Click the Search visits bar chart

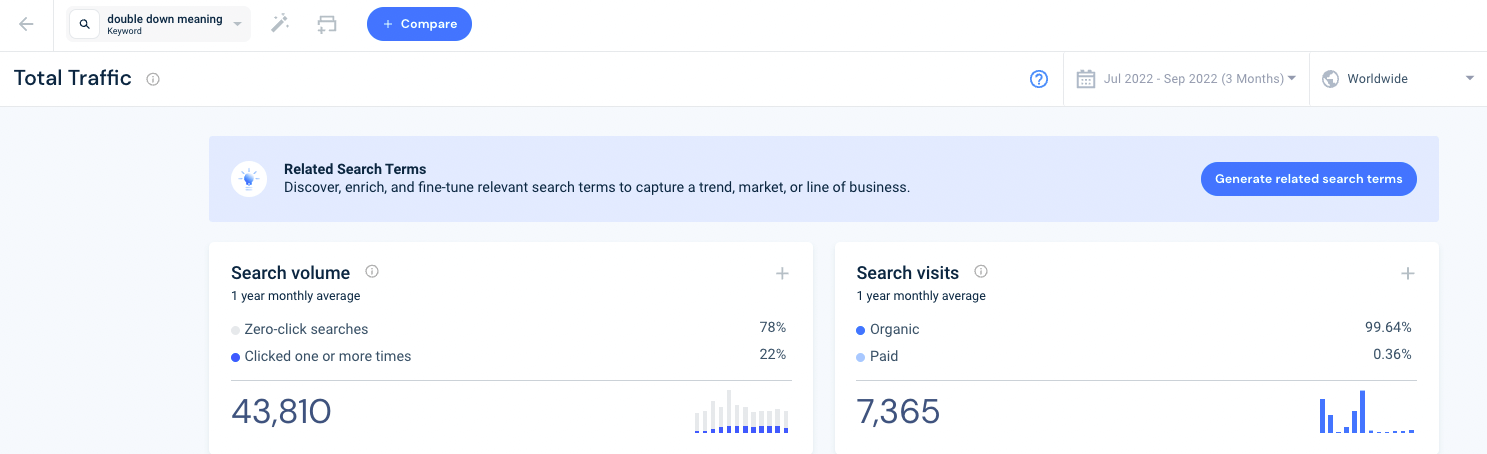pyautogui.click(x=1367, y=412)
